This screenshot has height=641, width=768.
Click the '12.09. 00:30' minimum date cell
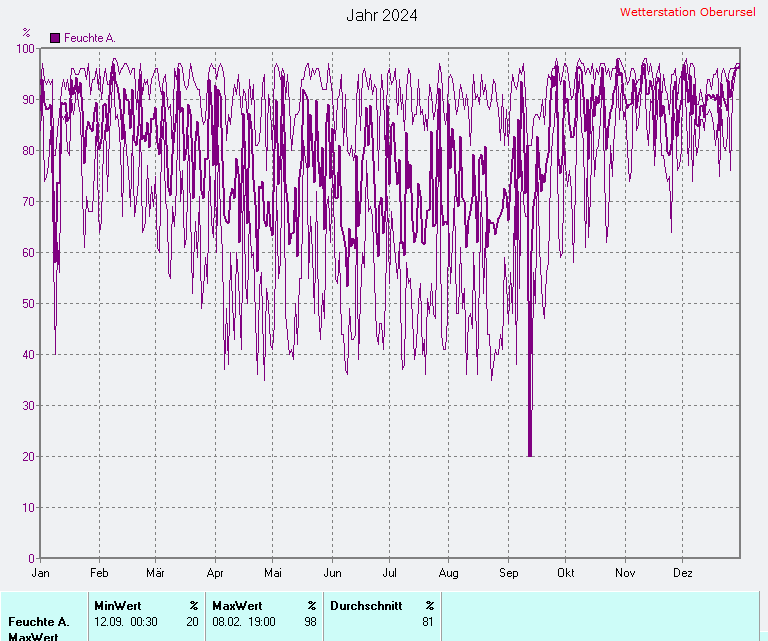126,622
